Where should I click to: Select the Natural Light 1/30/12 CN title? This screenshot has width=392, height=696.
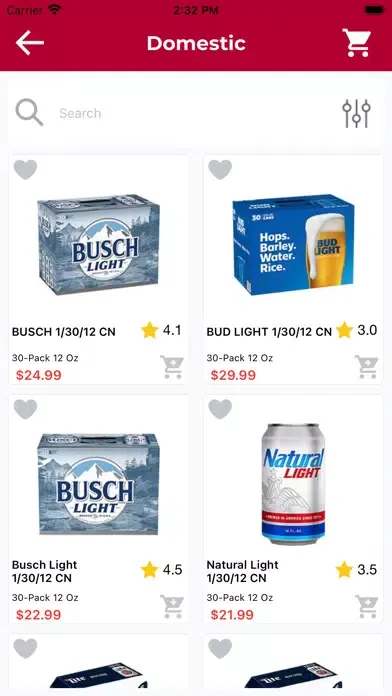coord(242,571)
